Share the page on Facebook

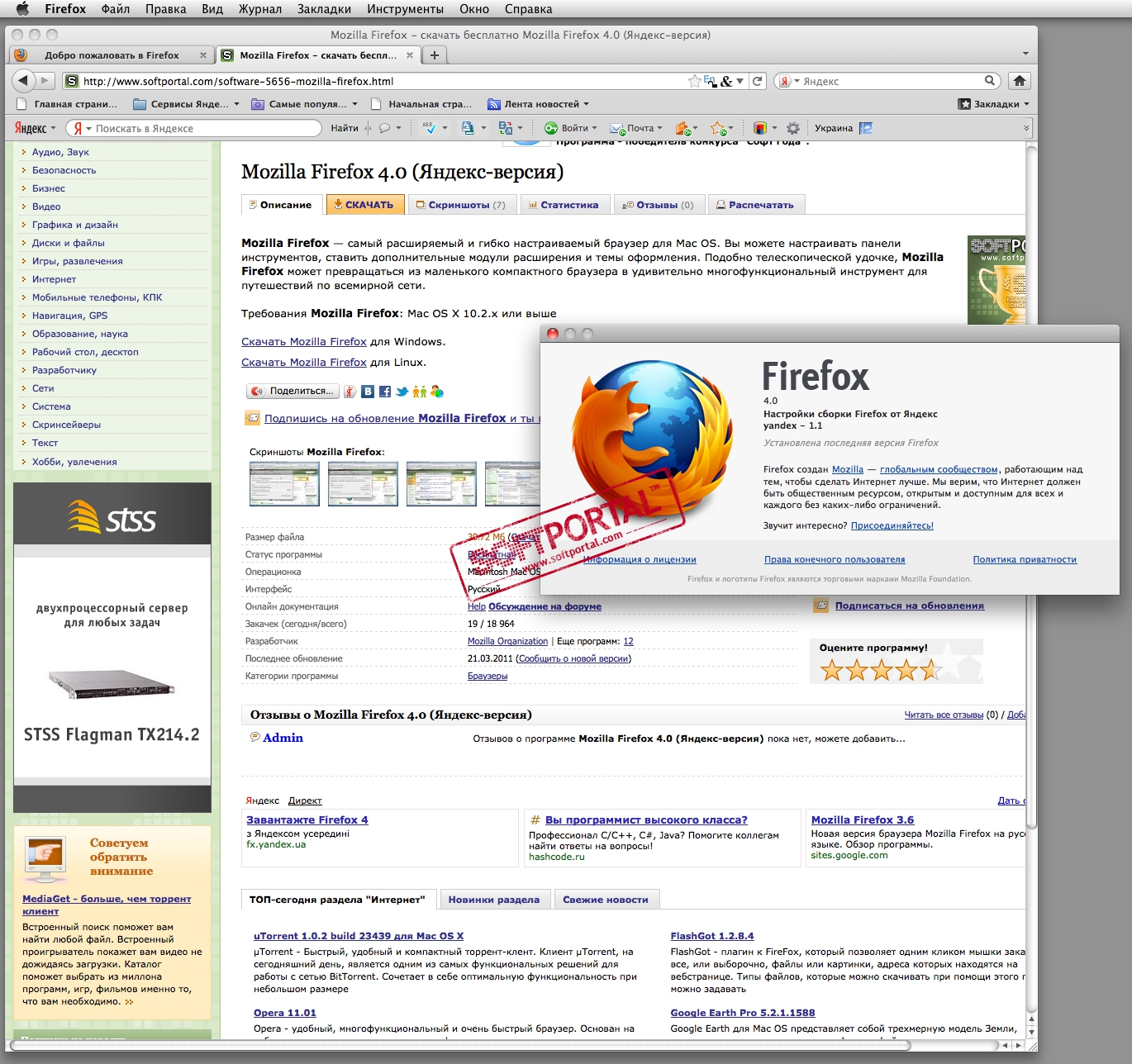coord(385,392)
